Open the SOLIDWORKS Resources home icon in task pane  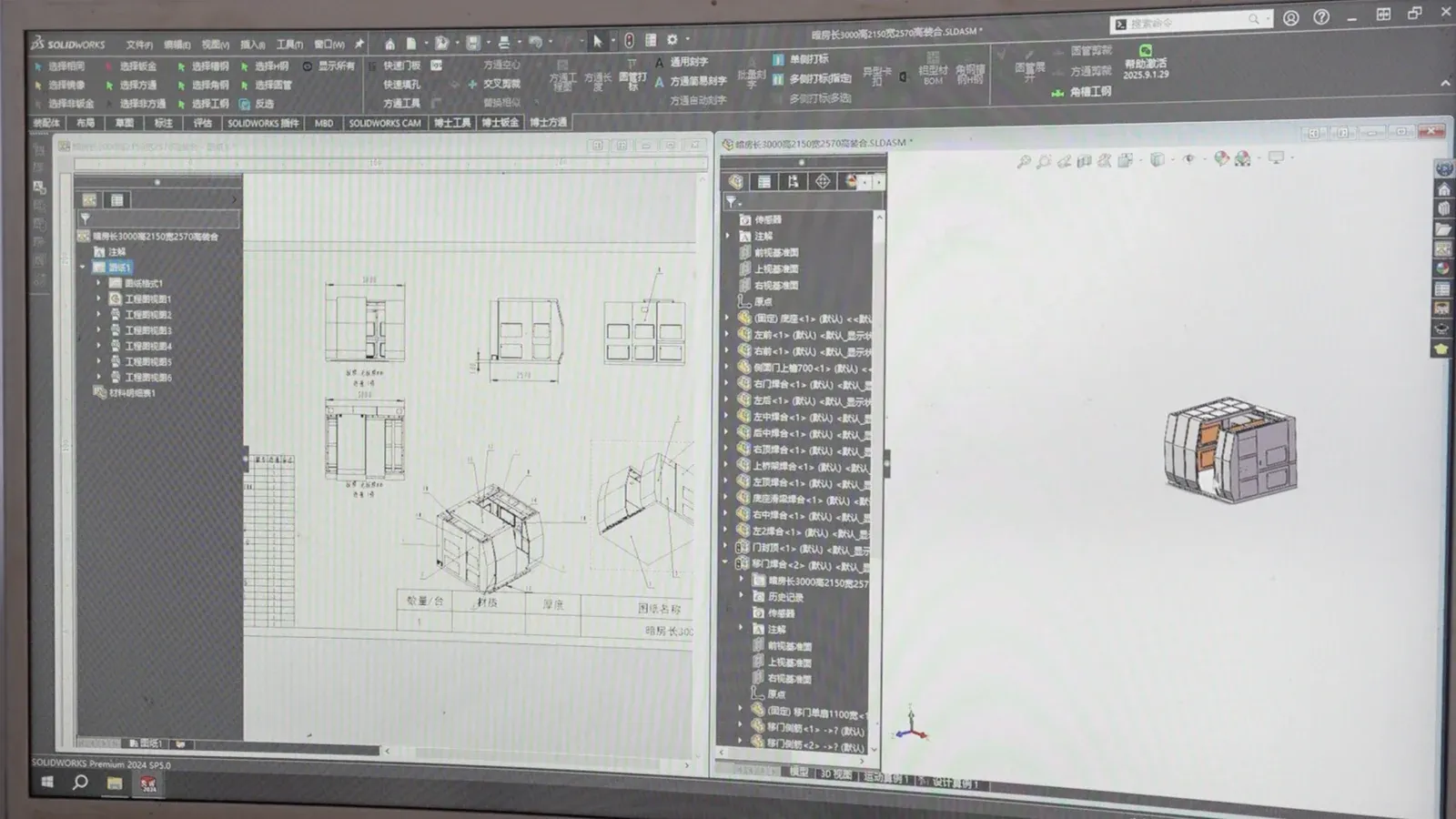click(1443, 189)
